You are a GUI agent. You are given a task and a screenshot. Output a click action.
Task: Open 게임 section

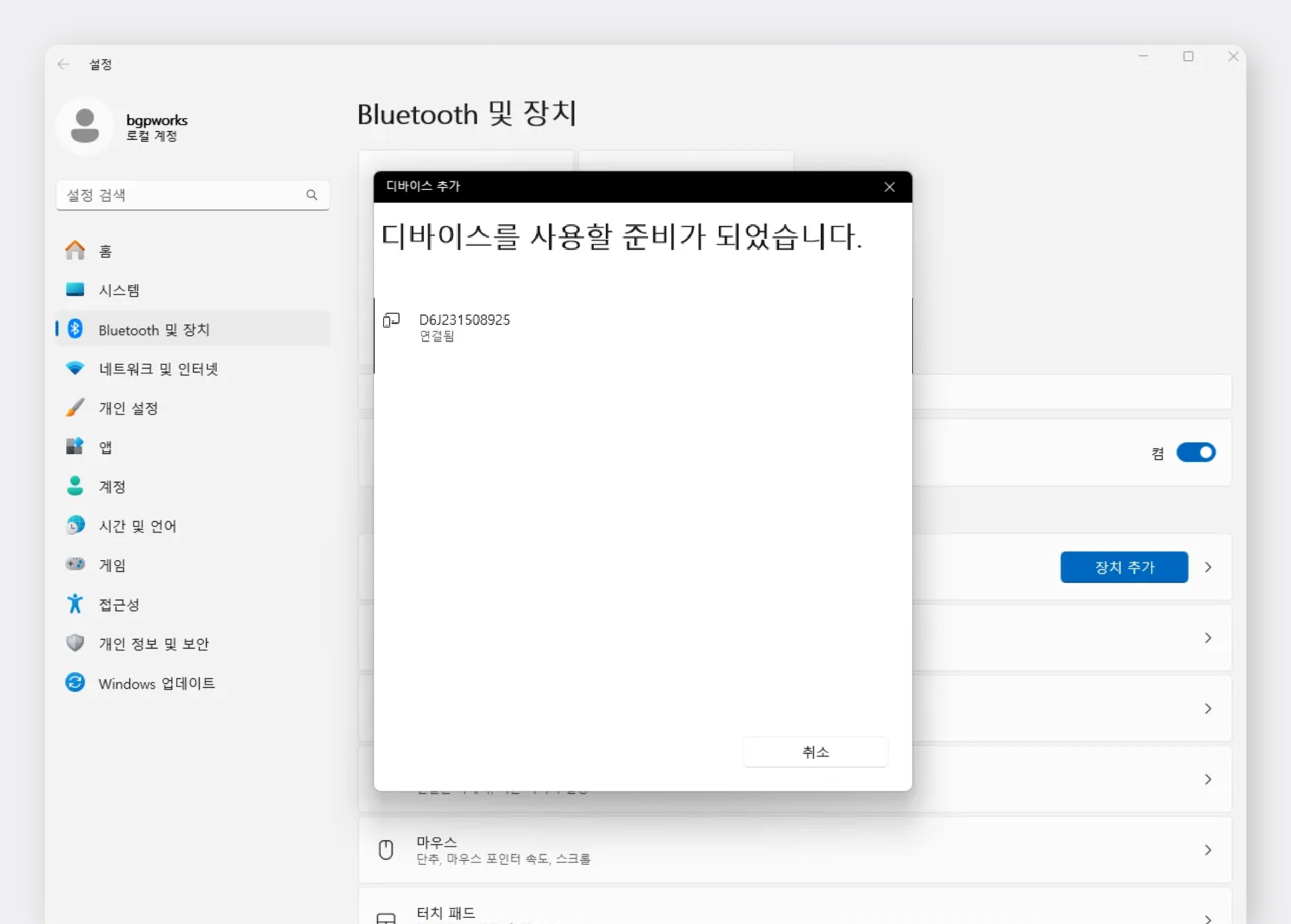(x=193, y=564)
